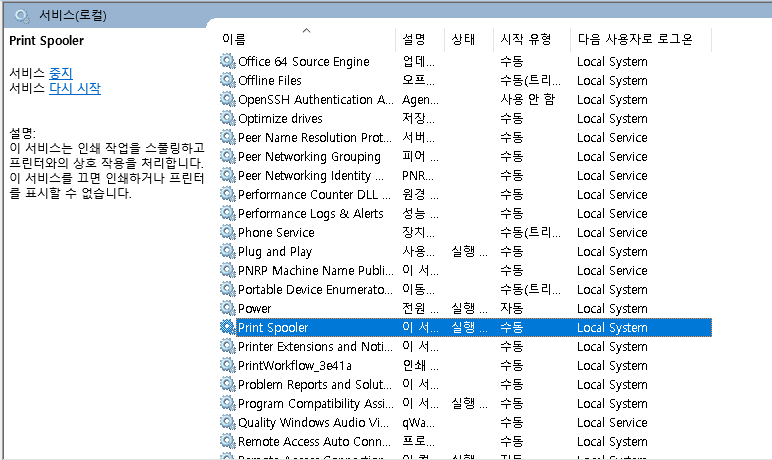Click the 중지 (stop service) link

(x=61, y=73)
